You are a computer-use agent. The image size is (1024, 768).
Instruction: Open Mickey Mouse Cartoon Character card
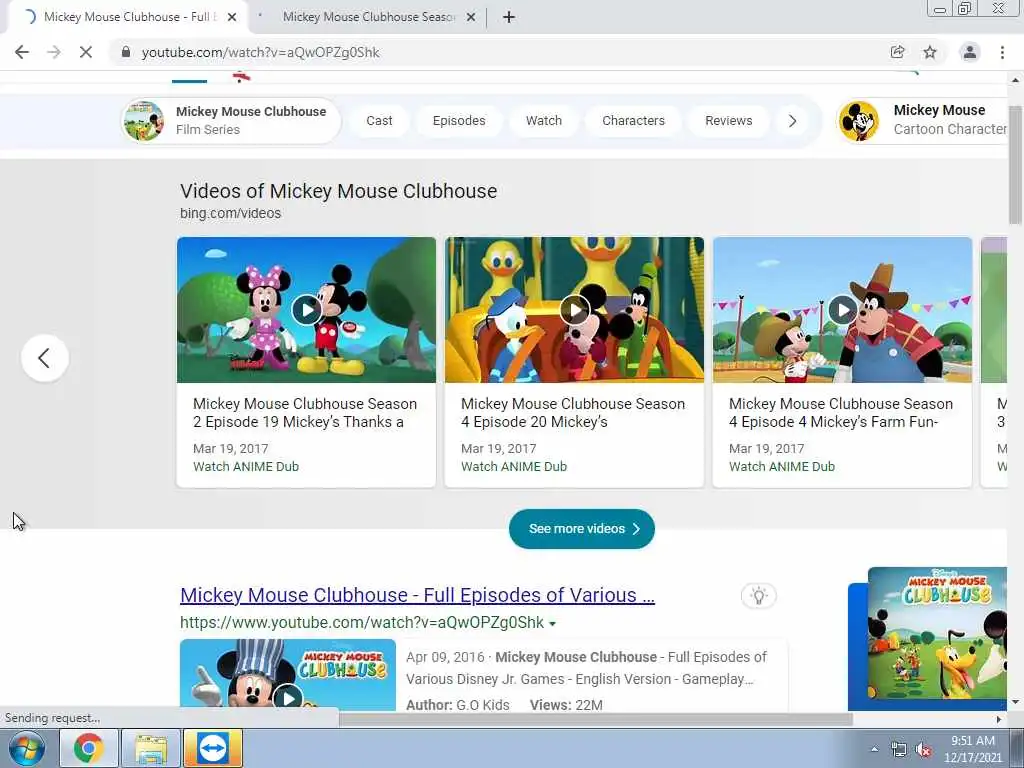coord(922,121)
